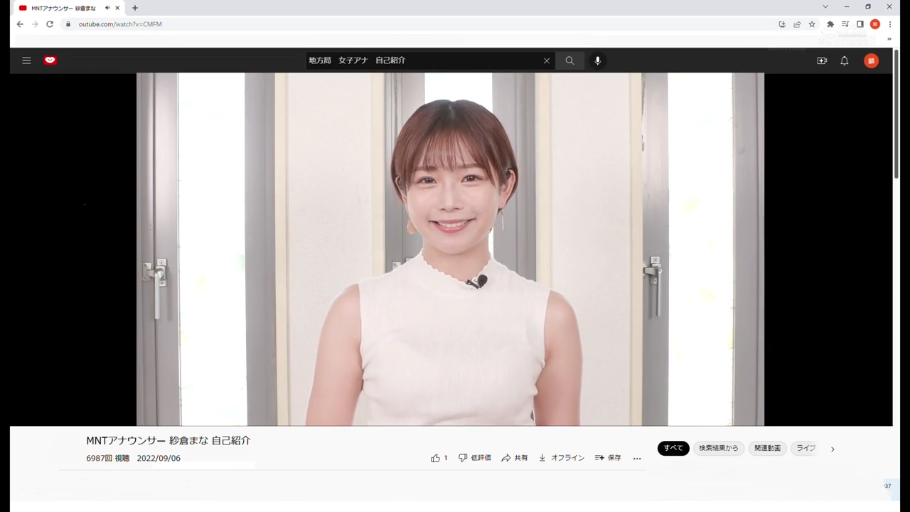Open the three-dot more actions menu

tap(637, 458)
